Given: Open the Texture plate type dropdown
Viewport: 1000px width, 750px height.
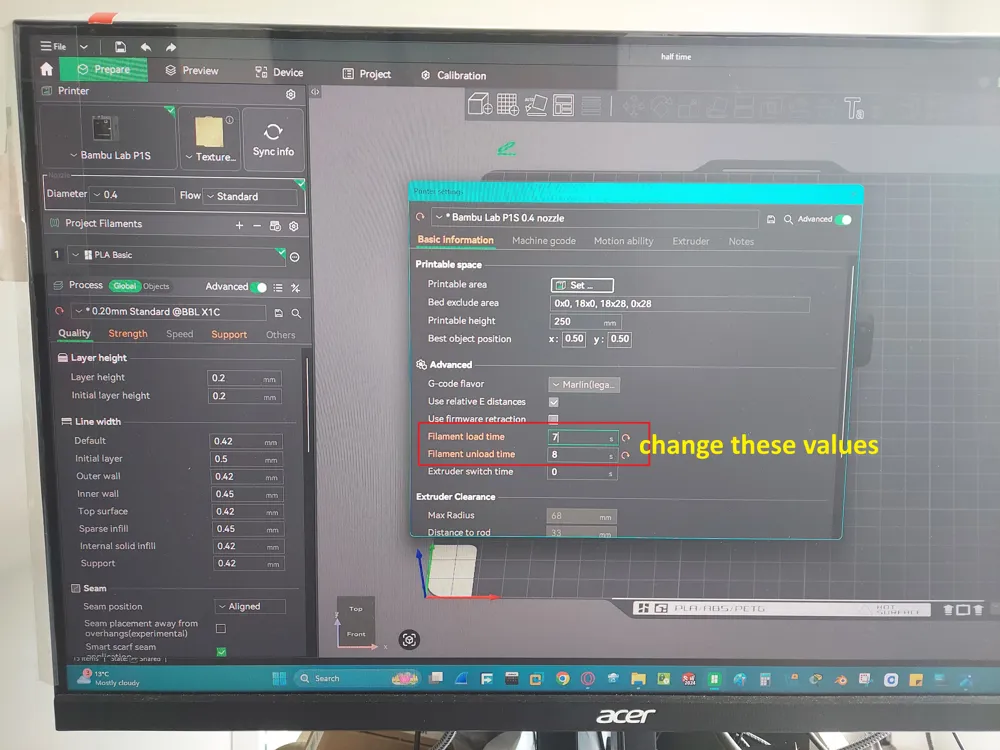Looking at the screenshot, I should (210, 157).
